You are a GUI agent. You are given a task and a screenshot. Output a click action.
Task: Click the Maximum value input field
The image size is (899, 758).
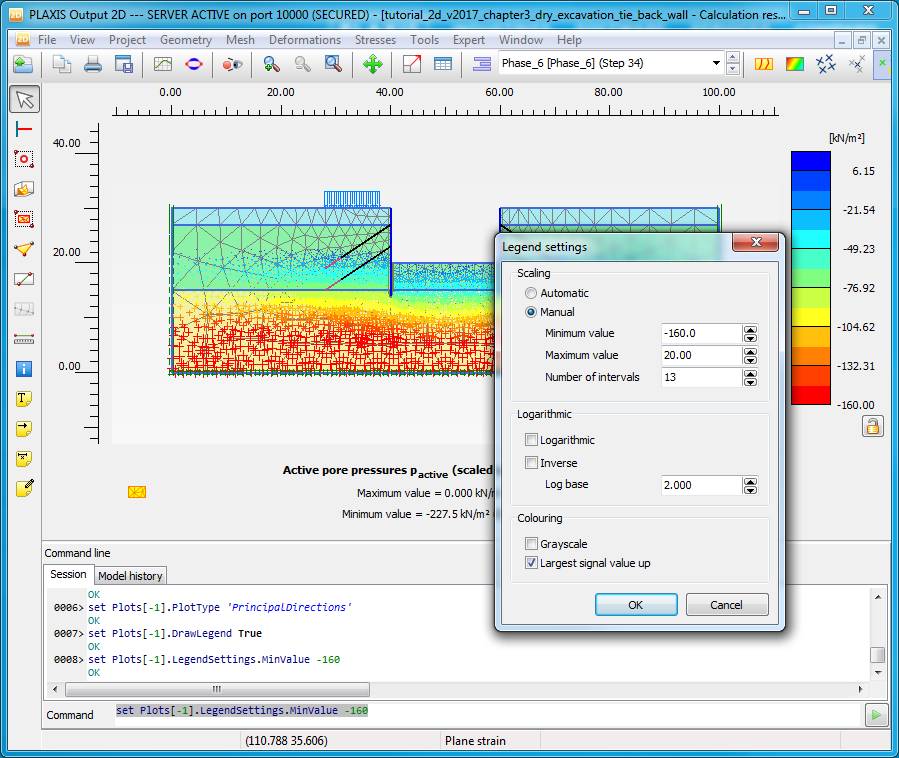click(x=701, y=355)
